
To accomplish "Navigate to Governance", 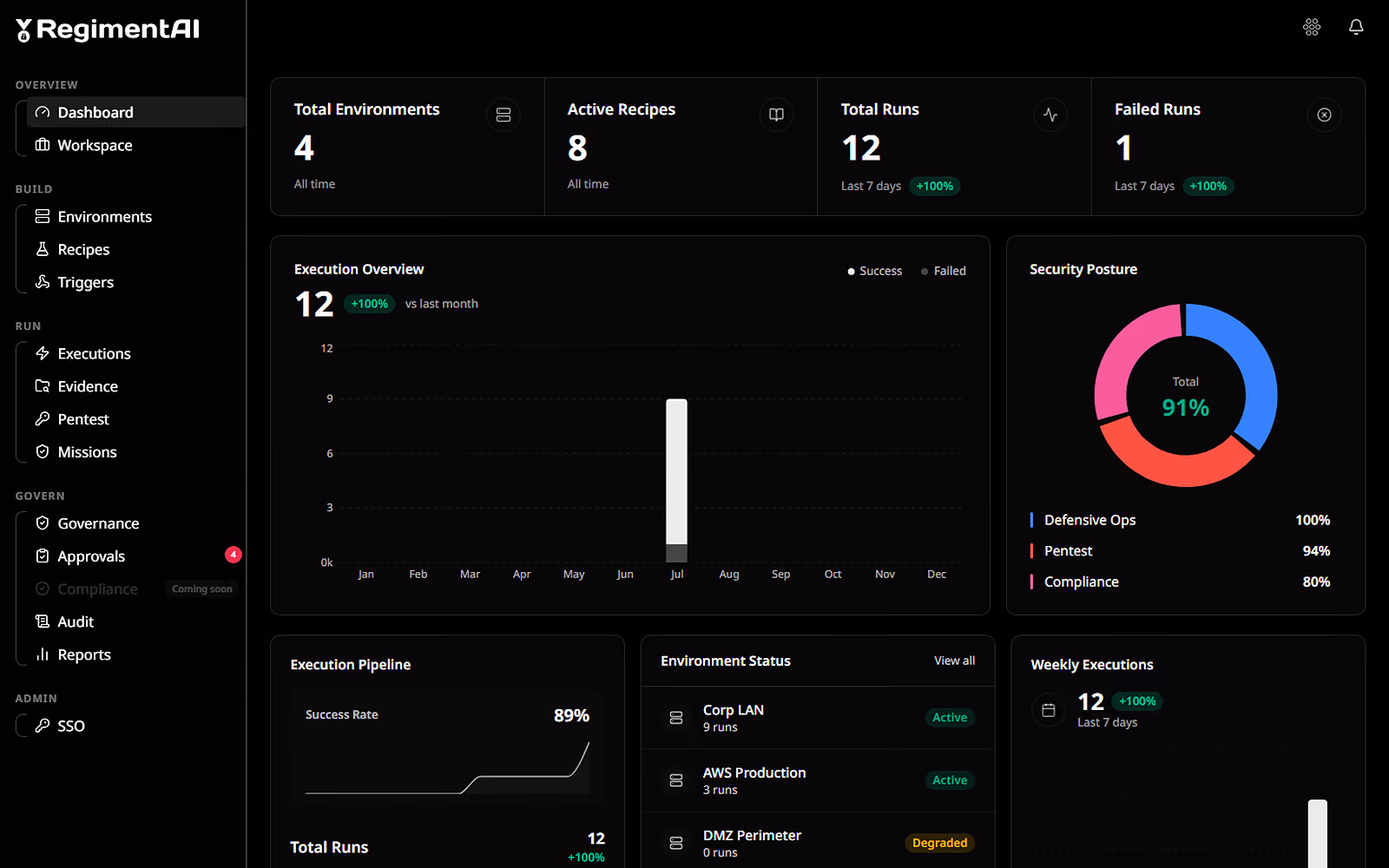I will point(135,523).
